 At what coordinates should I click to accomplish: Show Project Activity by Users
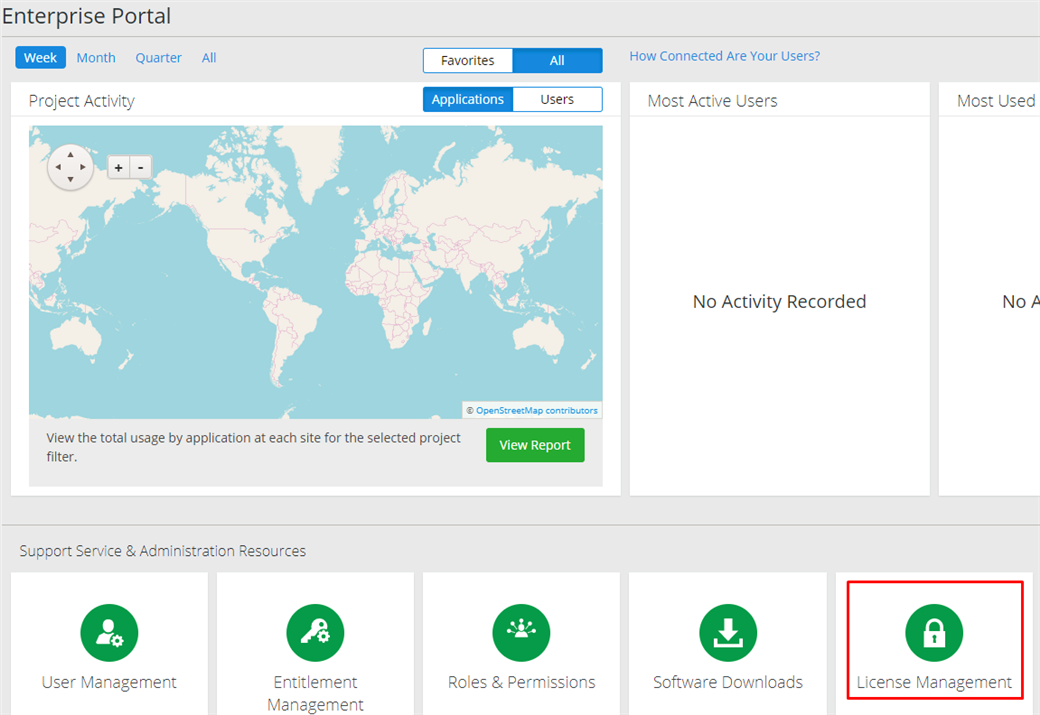coord(557,100)
